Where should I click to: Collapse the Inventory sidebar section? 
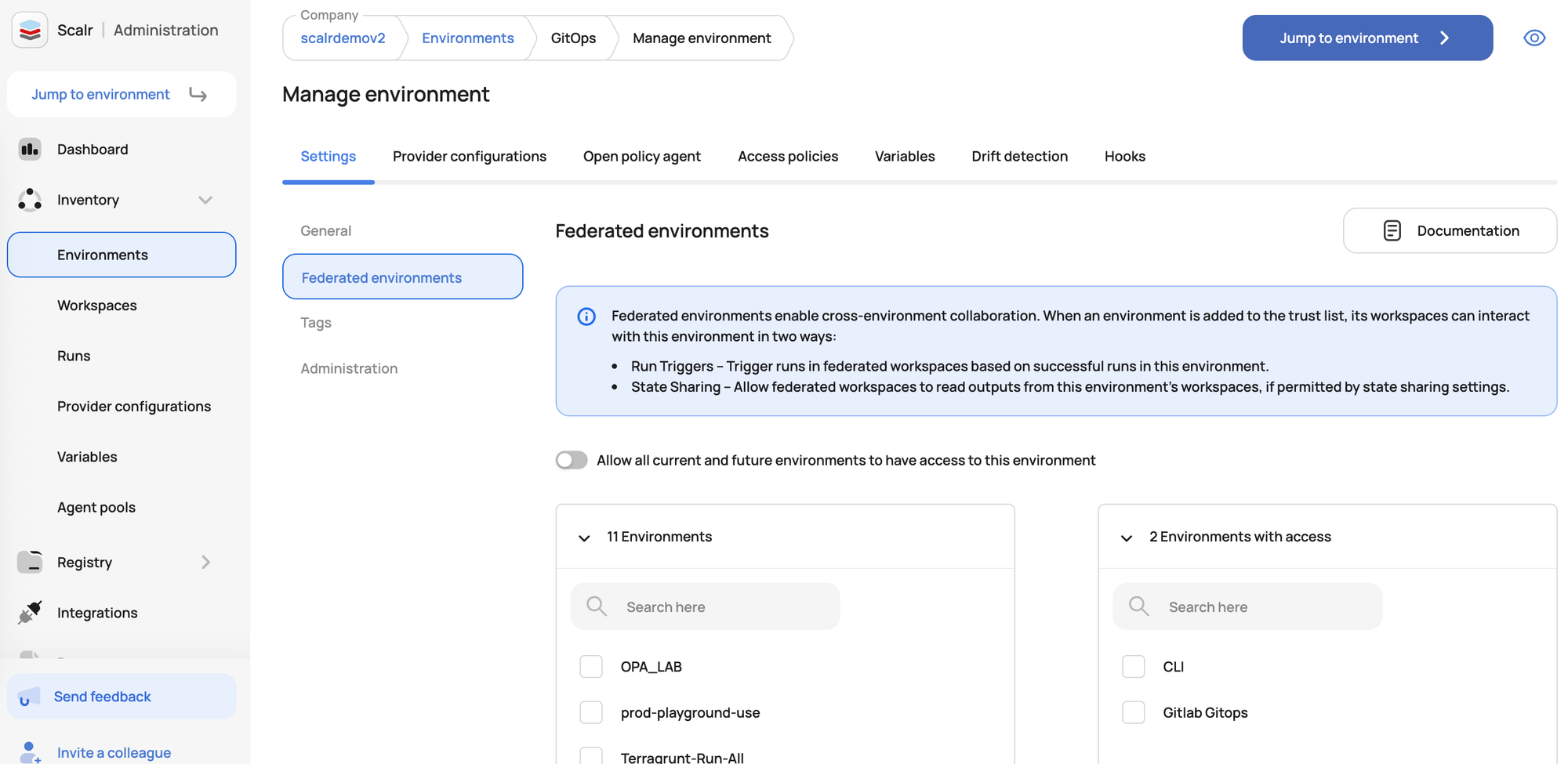click(205, 200)
